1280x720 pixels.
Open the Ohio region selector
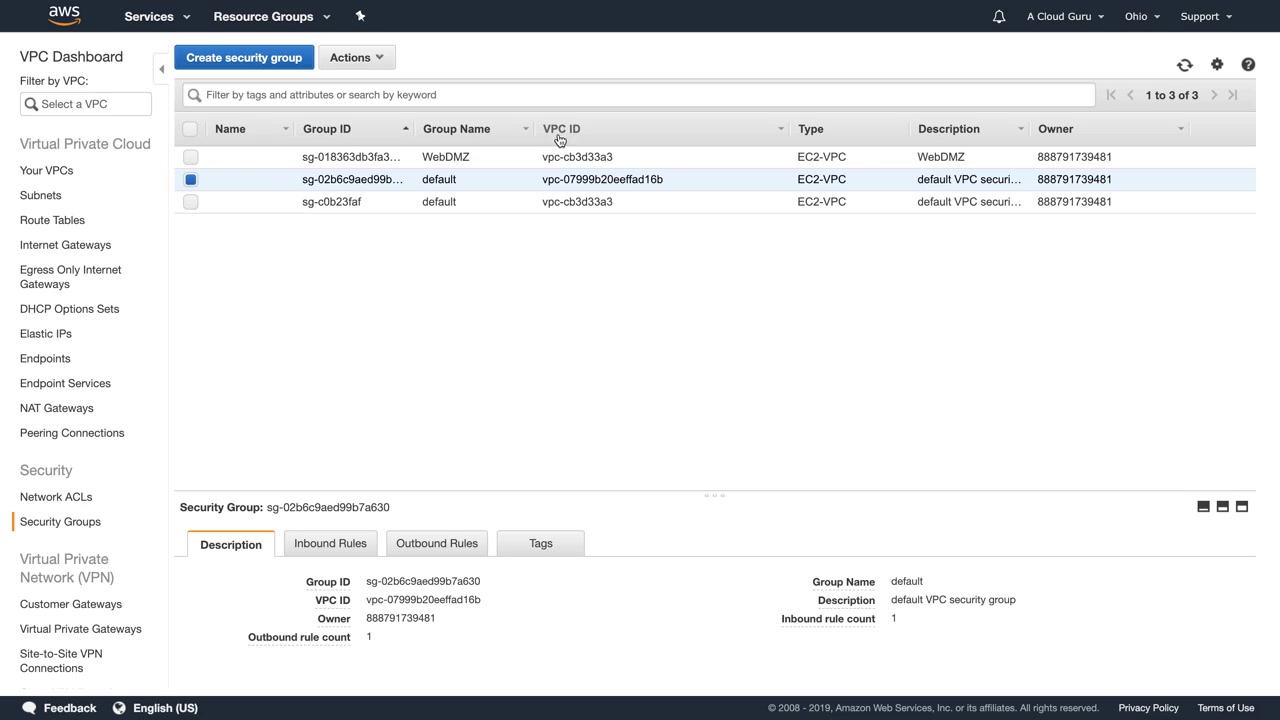(1142, 16)
